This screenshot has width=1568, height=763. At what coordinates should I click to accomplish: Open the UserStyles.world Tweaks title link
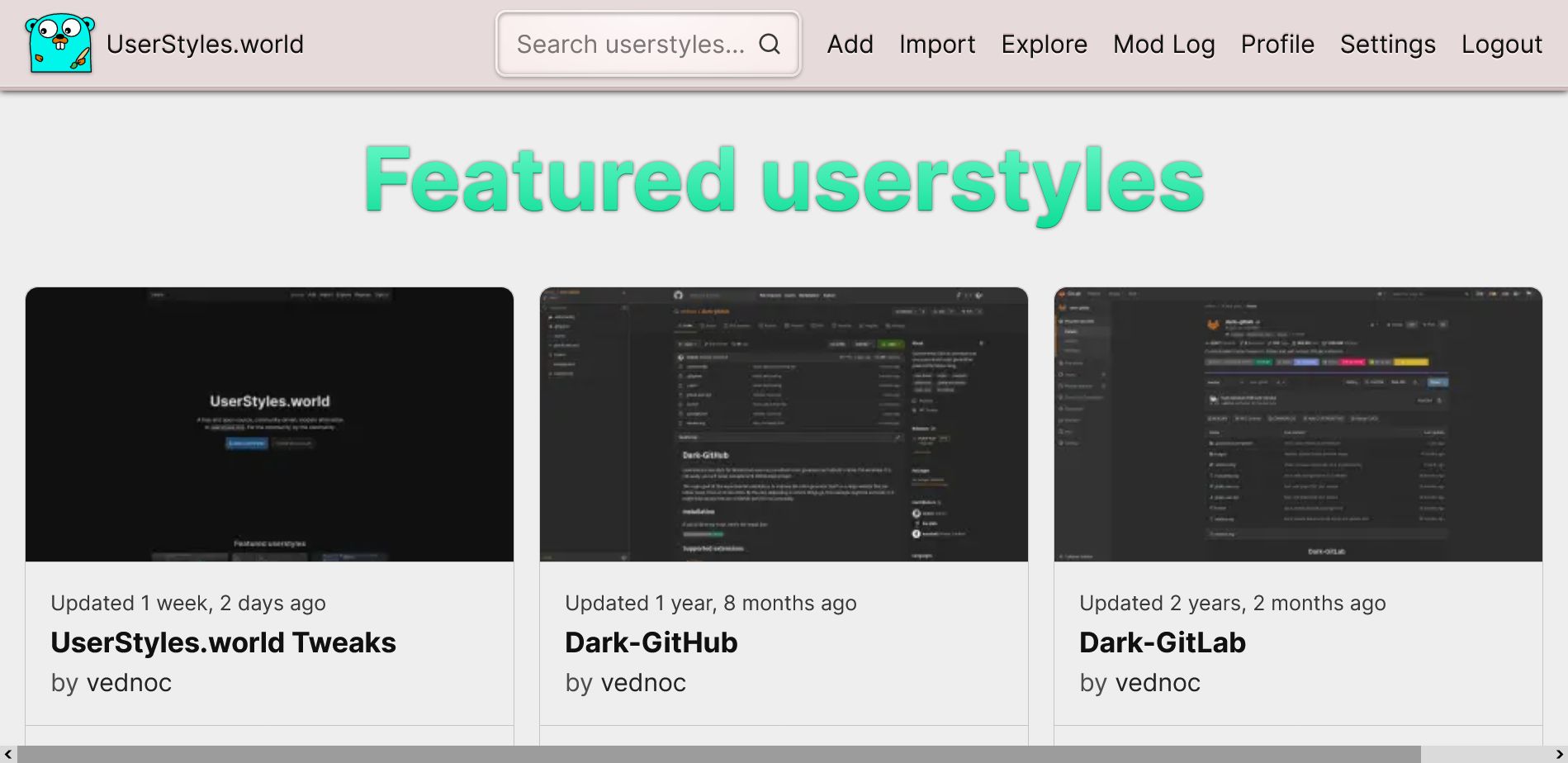point(223,642)
